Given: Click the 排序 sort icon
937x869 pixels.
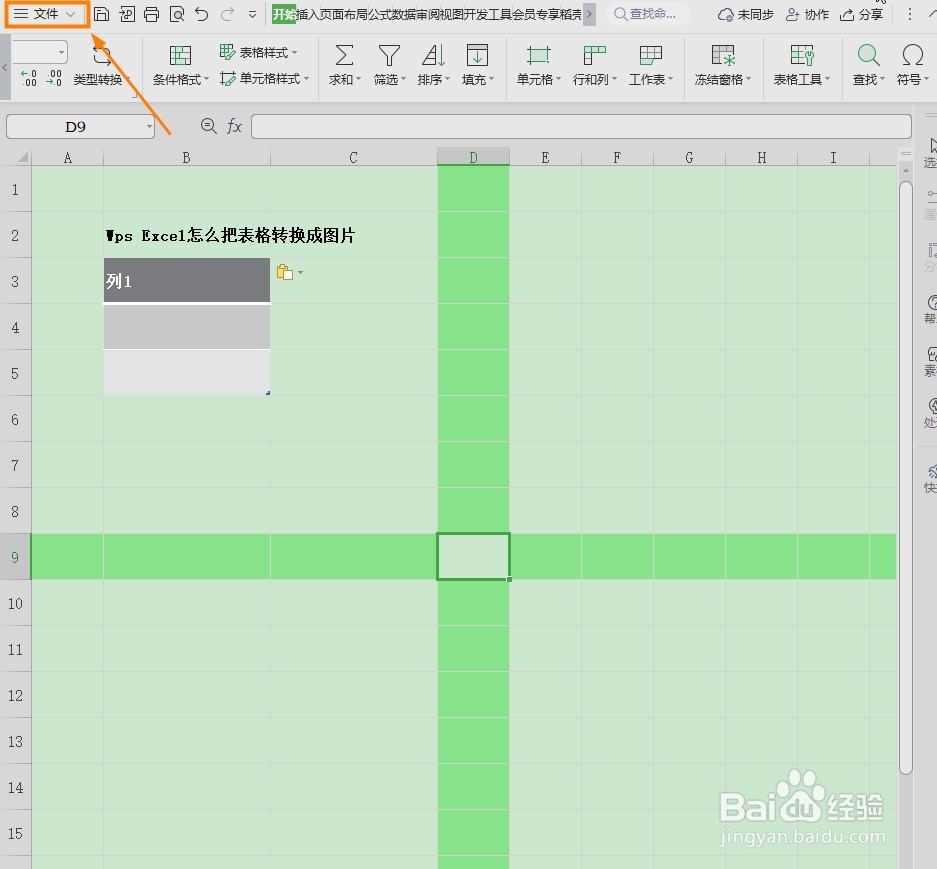Looking at the screenshot, I should point(433,55).
